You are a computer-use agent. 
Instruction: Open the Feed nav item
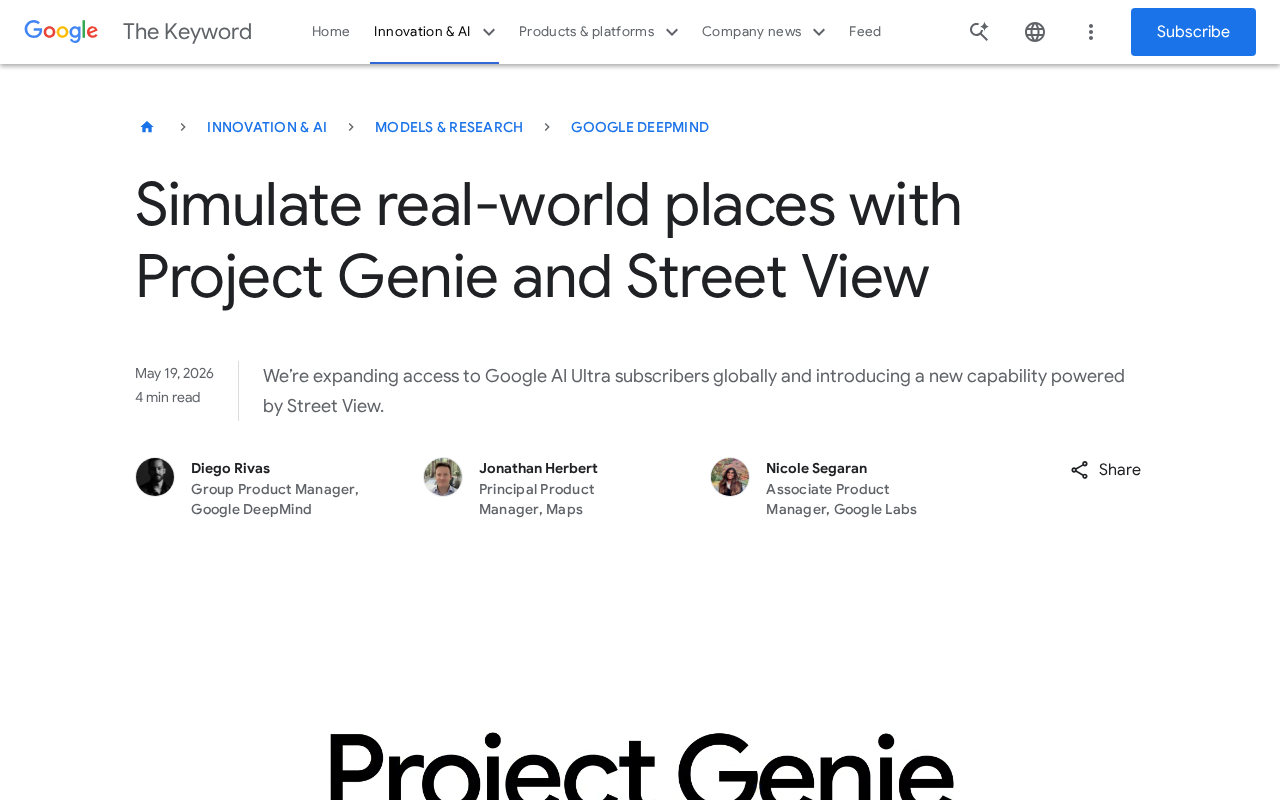[865, 32]
